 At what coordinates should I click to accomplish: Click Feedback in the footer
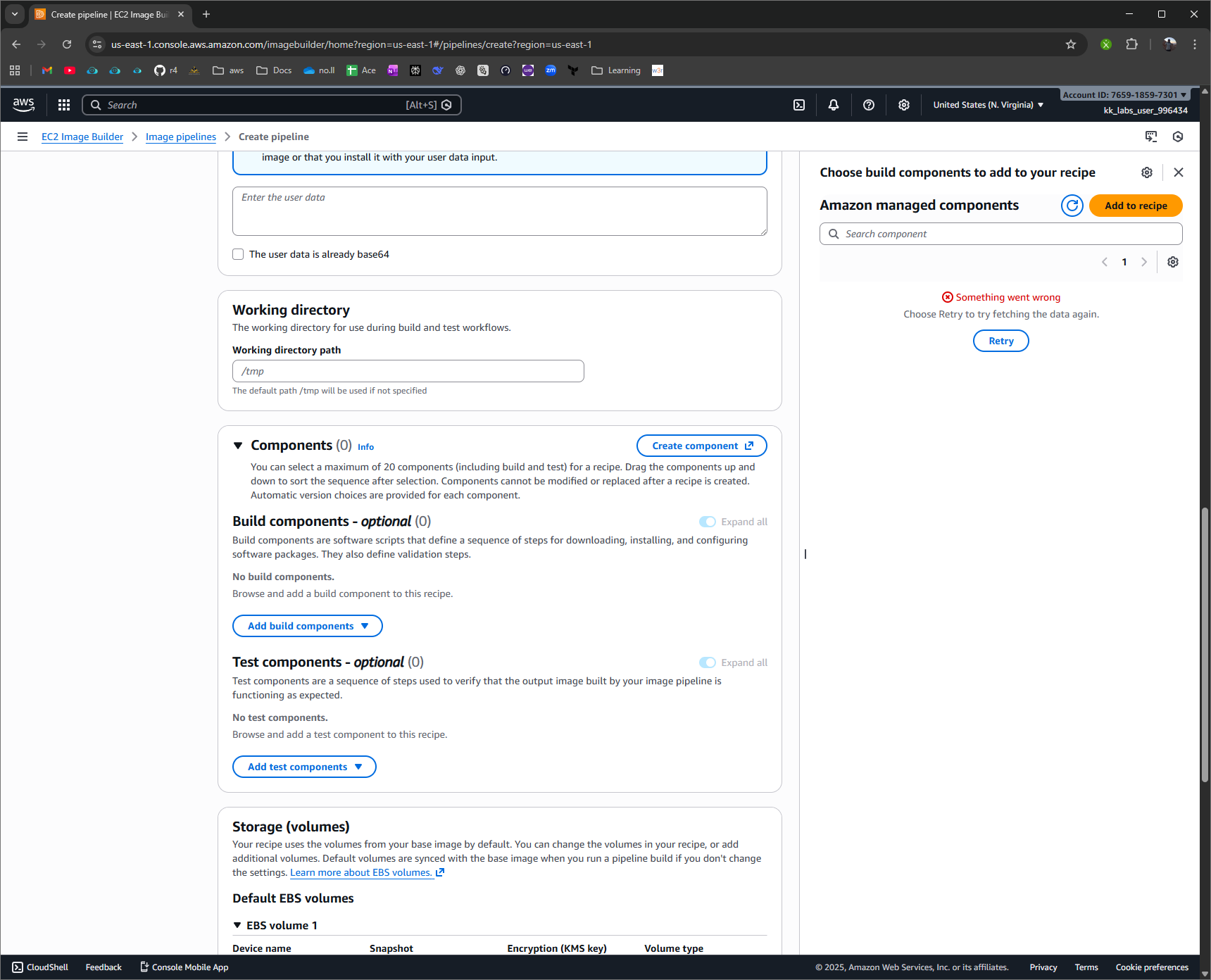click(x=103, y=967)
